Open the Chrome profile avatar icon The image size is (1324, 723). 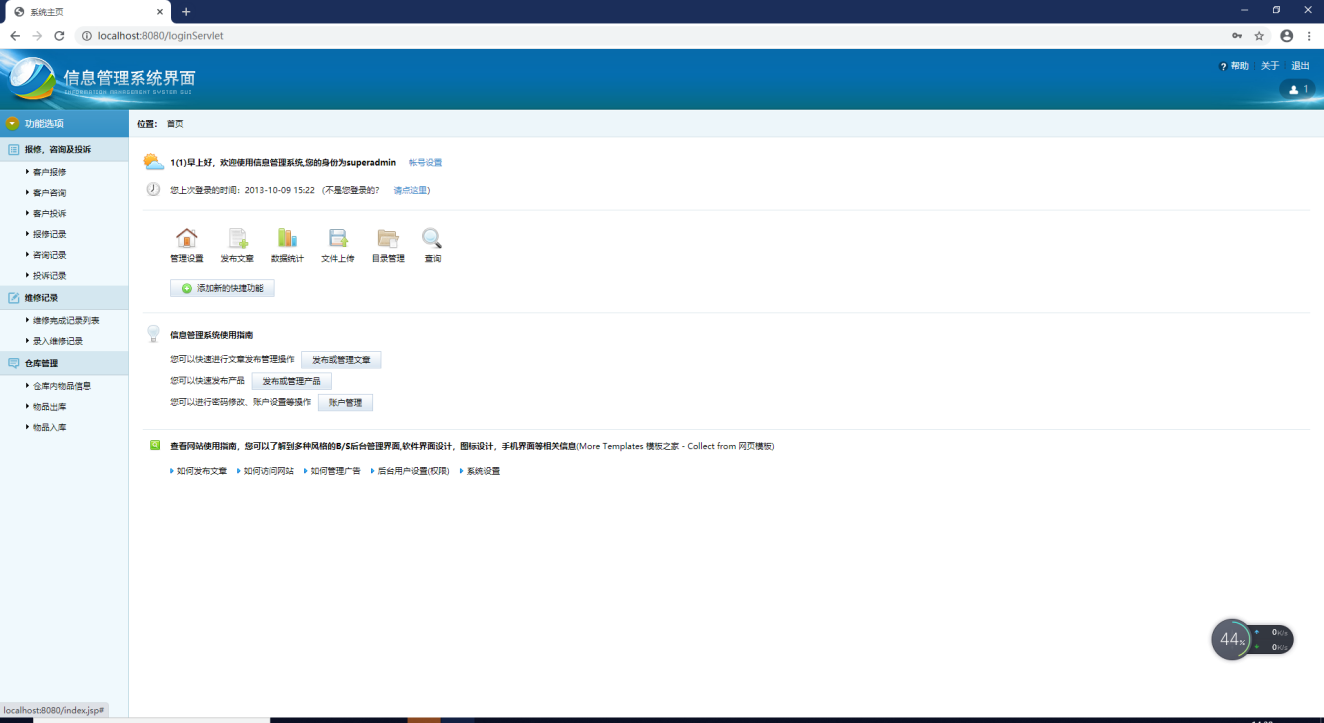point(1286,35)
